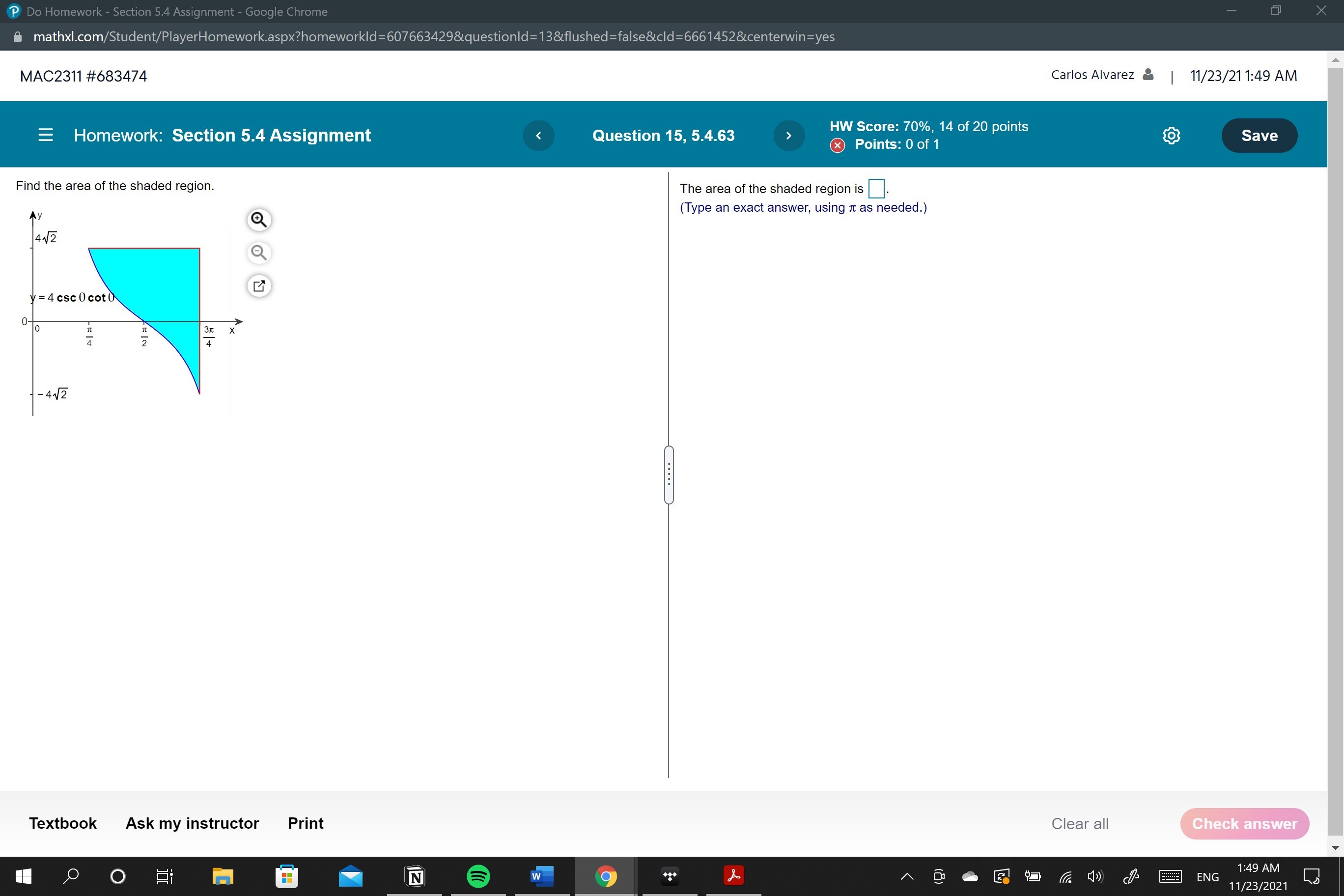This screenshot has height=896, width=1344.
Task: Click inside the shaded region answer box
Action: coord(876,188)
